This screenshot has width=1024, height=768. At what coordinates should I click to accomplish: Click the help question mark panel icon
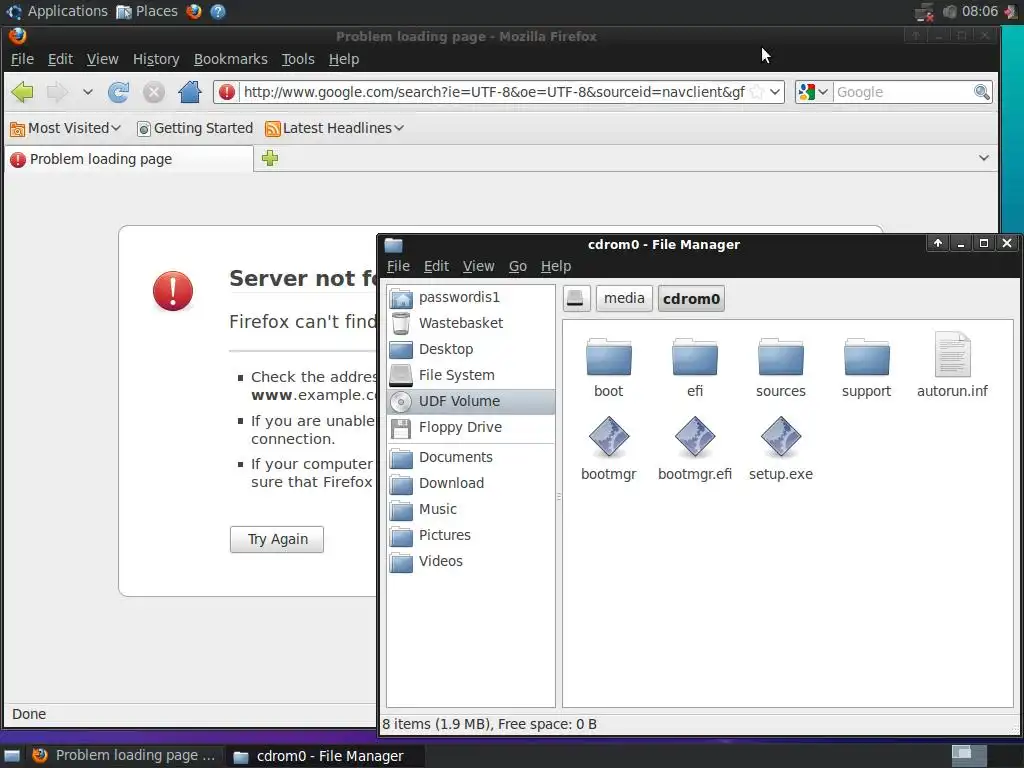click(x=218, y=12)
